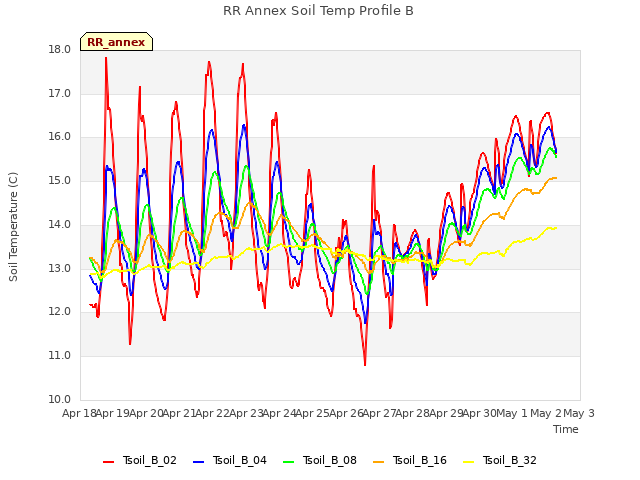Click the 15.0 y-axis tick value
This screenshot has height=480, width=640.
pyautogui.click(x=60, y=180)
